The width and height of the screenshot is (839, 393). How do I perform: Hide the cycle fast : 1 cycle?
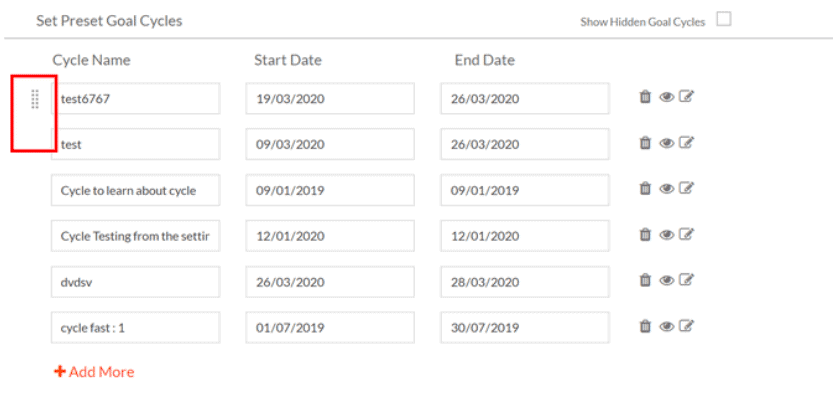[666, 326]
